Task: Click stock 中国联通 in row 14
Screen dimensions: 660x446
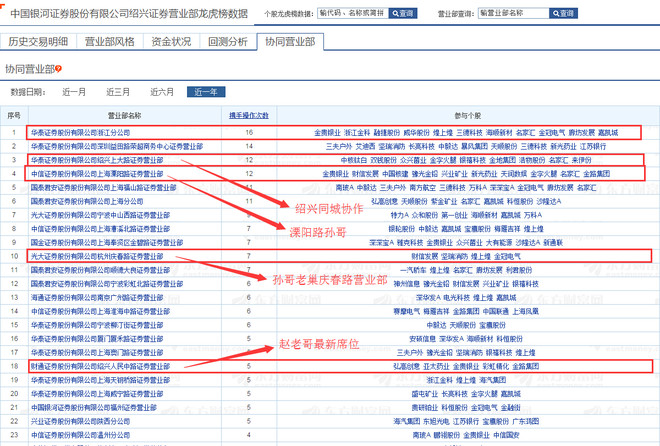Action: [495, 311]
